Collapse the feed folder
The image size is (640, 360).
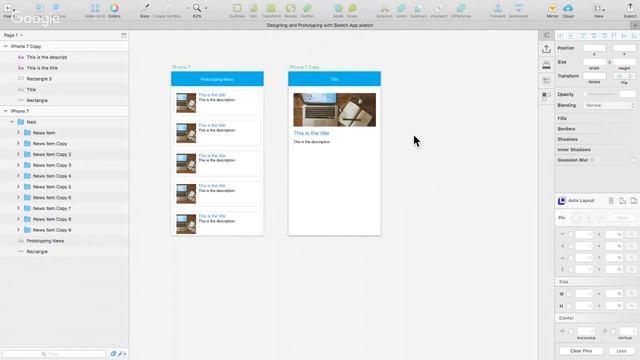coord(12,122)
